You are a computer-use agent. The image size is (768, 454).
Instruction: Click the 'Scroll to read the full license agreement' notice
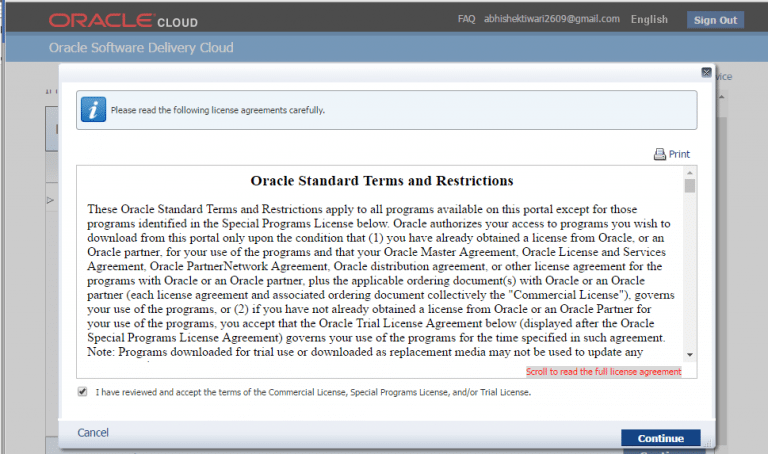click(x=603, y=371)
